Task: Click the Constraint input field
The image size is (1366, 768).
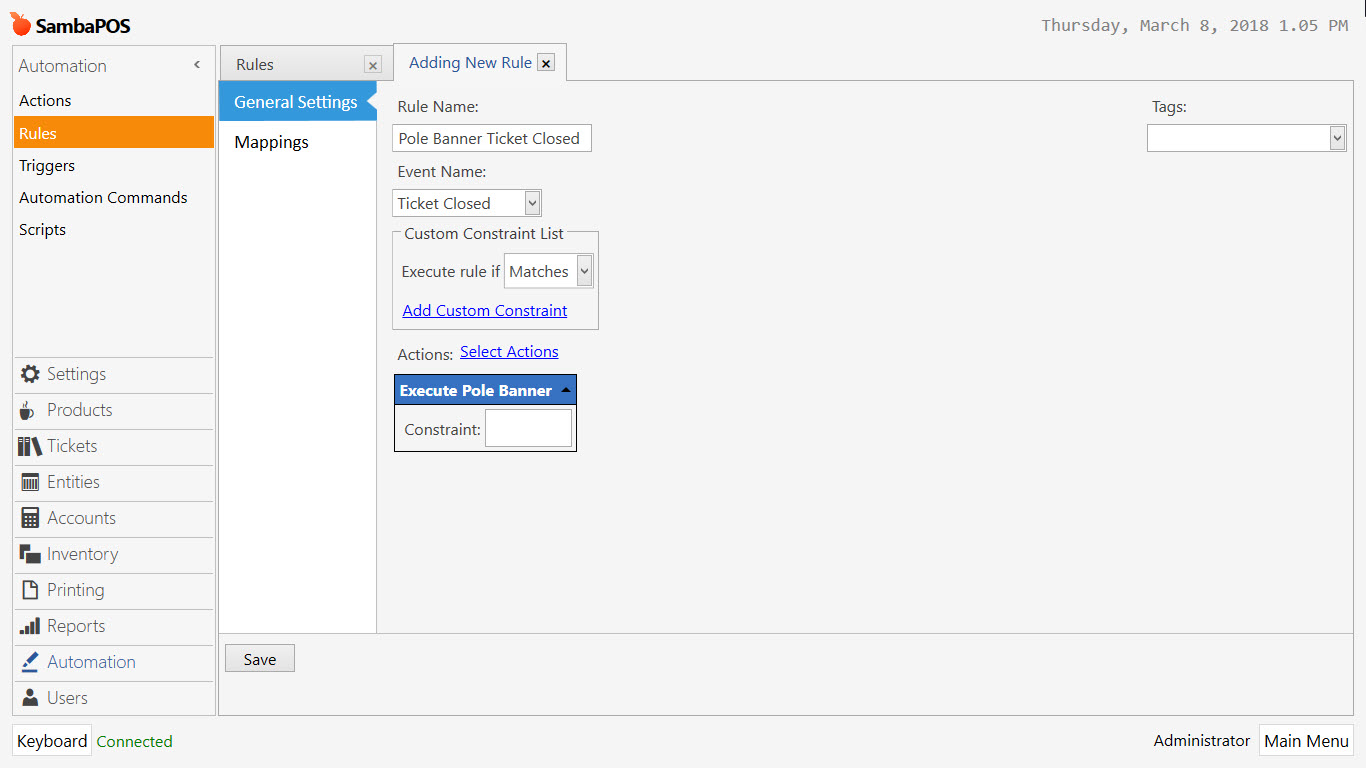Action: [528, 428]
